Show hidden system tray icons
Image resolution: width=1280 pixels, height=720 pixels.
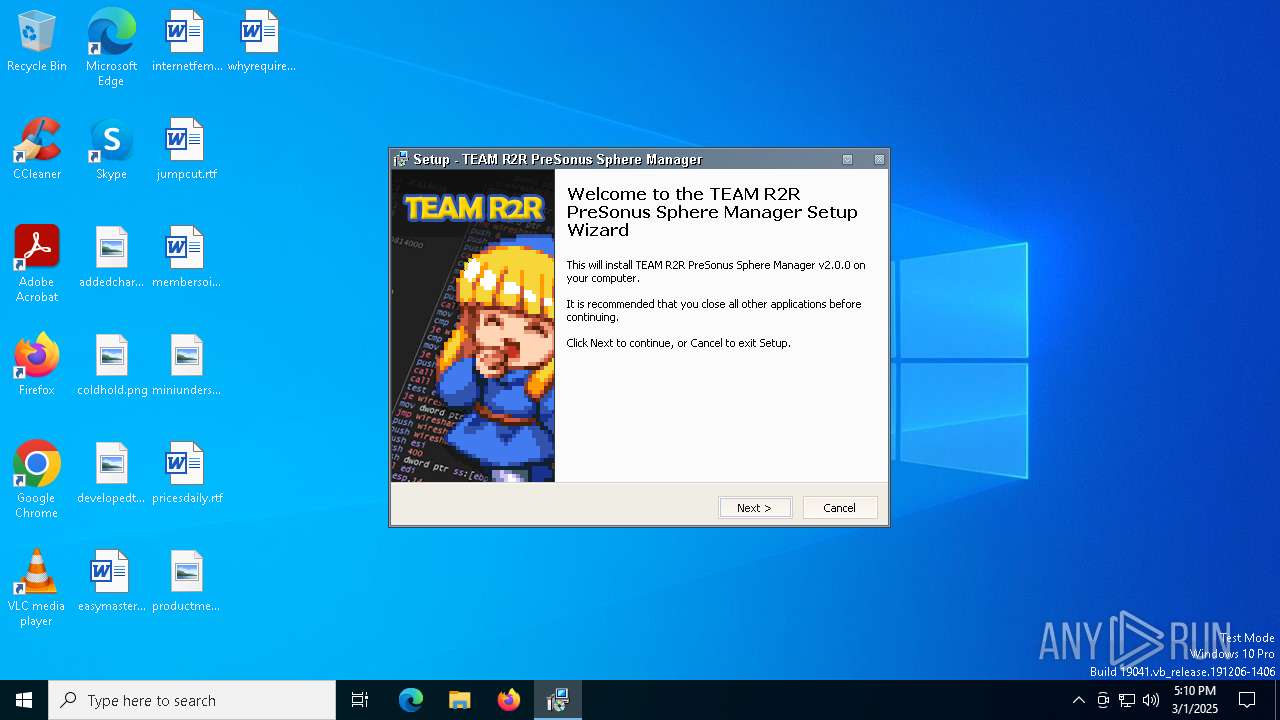click(x=1078, y=700)
